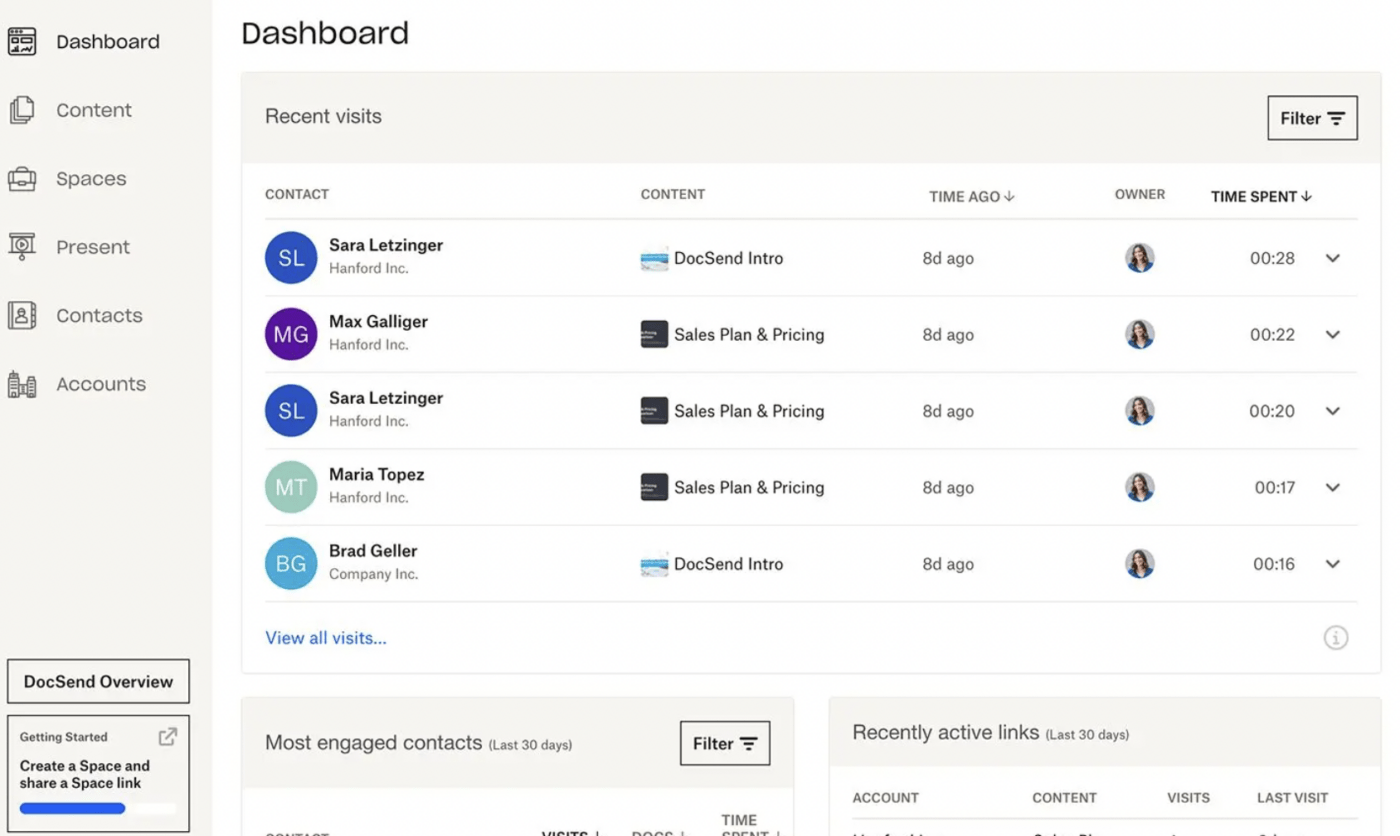Click the 00:16 time spent value

click(1274, 564)
